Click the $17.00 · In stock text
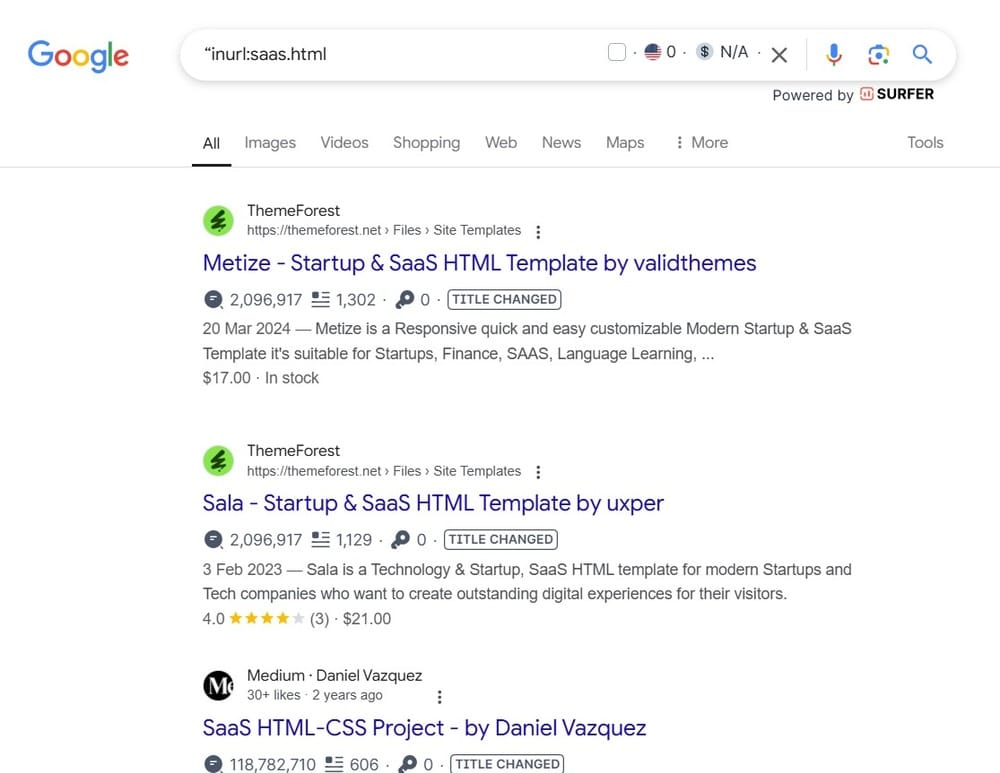The height and width of the screenshot is (773, 1000). tap(260, 378)
